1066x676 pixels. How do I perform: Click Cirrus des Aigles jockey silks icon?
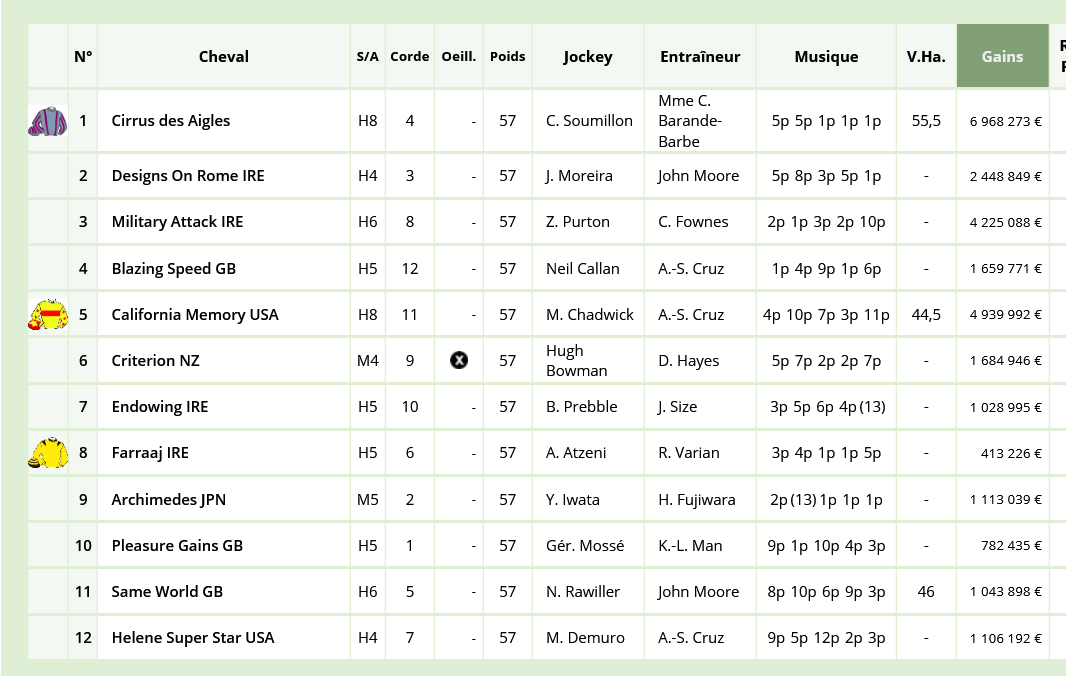pos(48,121)
